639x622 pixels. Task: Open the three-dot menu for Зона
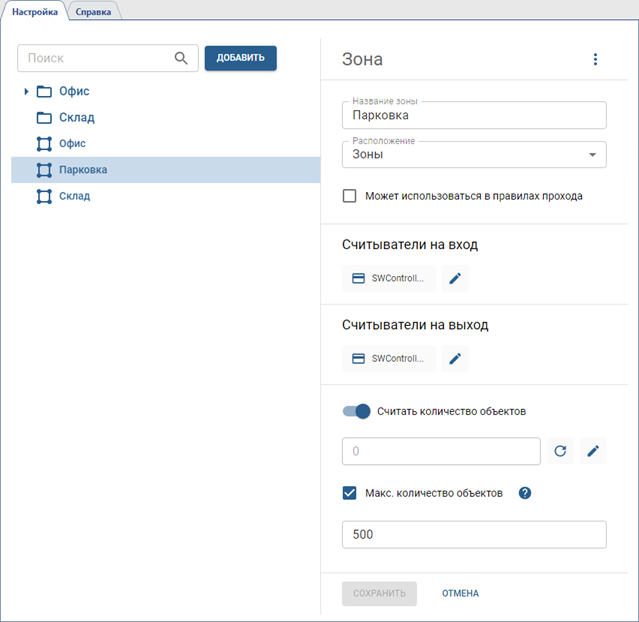[x=595, y=60]
